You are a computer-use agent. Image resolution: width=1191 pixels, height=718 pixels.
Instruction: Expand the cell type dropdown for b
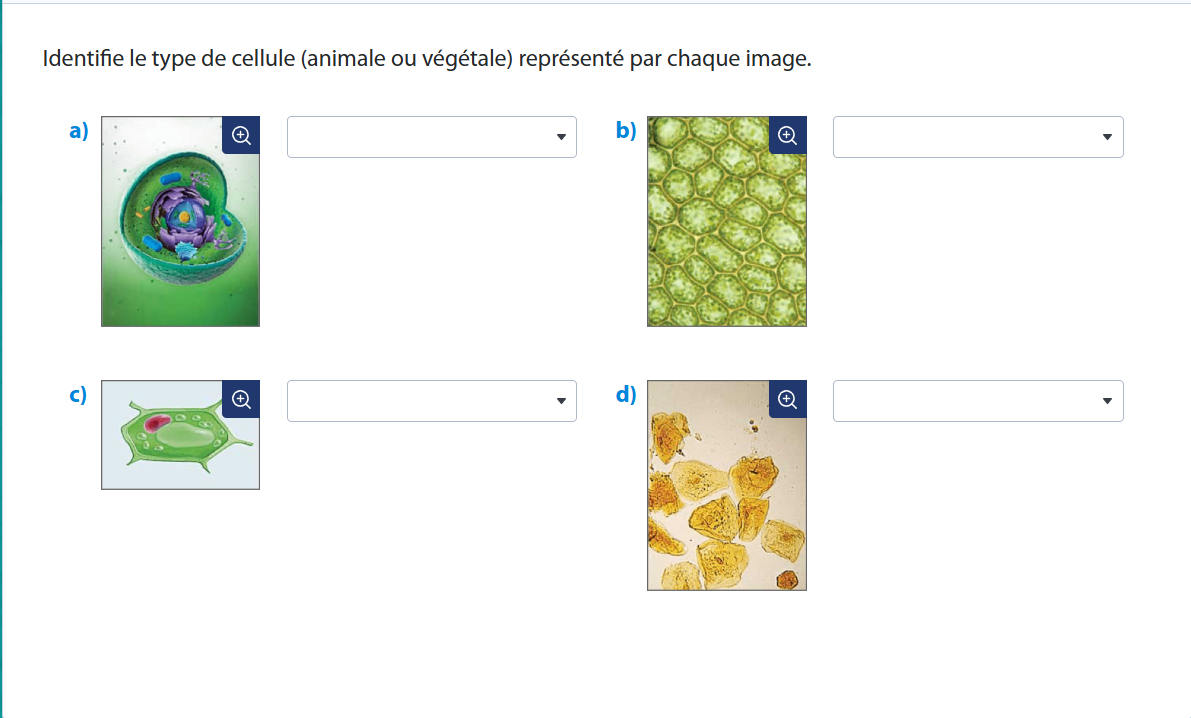(x=977, y=137)
